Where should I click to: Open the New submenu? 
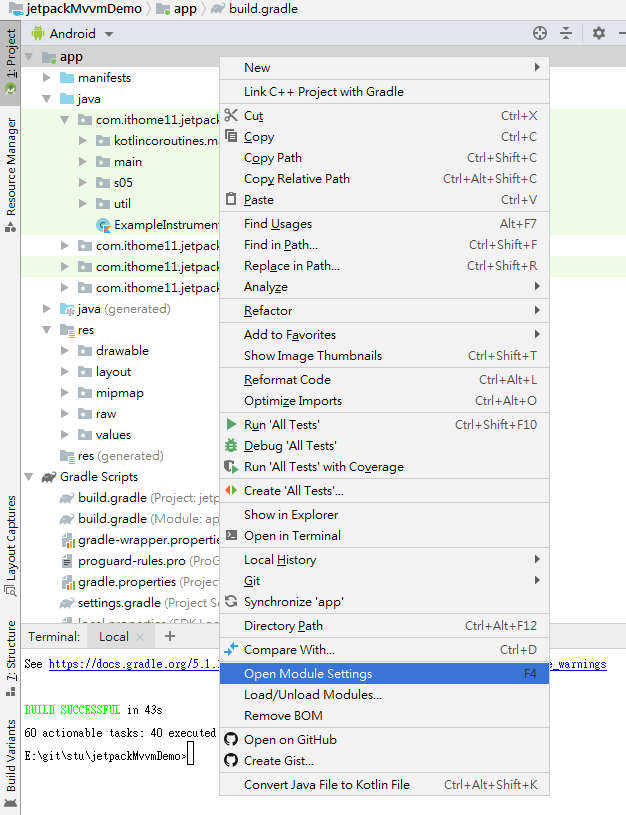pos(384,68)
